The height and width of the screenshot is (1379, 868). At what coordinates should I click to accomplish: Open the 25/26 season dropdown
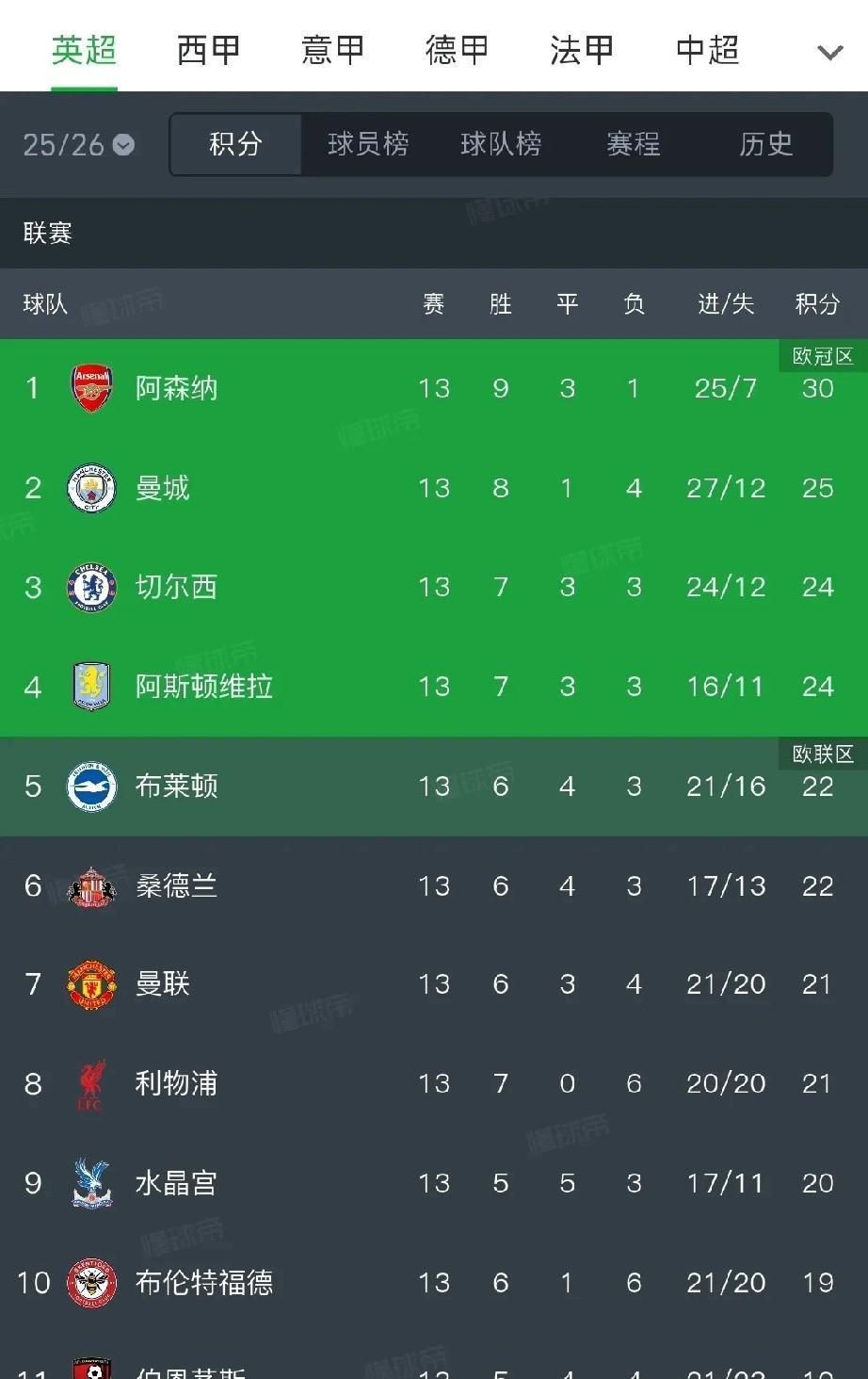coord(79,145)
